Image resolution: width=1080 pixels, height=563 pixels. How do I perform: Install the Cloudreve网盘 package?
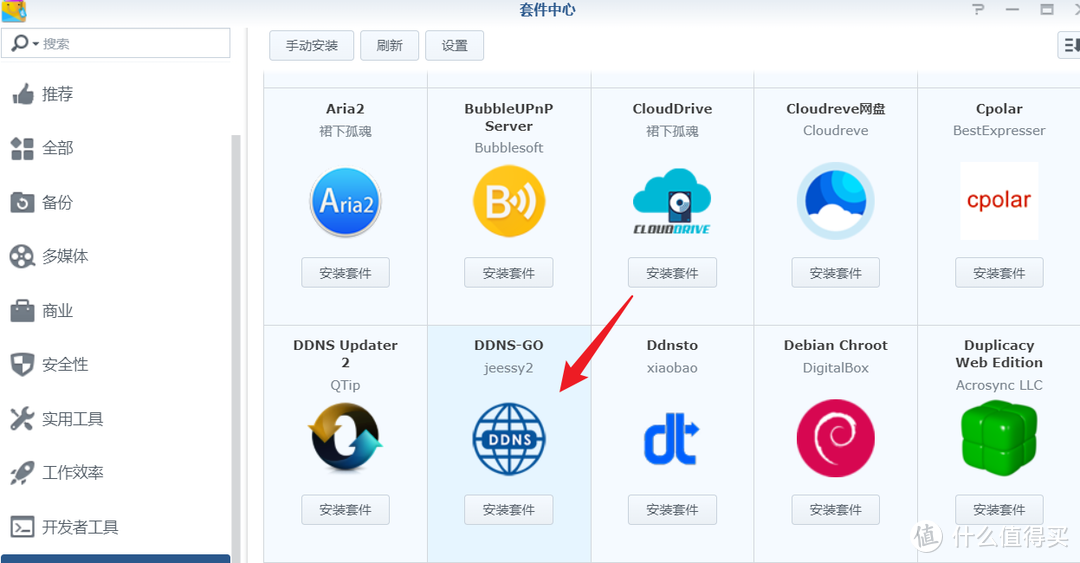pyautogui.click(x=835, y=273)
